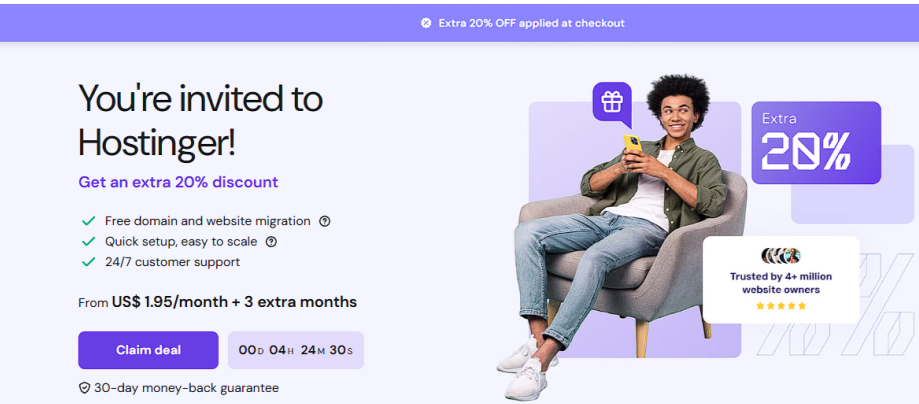
Task: Click the 30-day money-back guarantee text
Action: coord(186,388)
